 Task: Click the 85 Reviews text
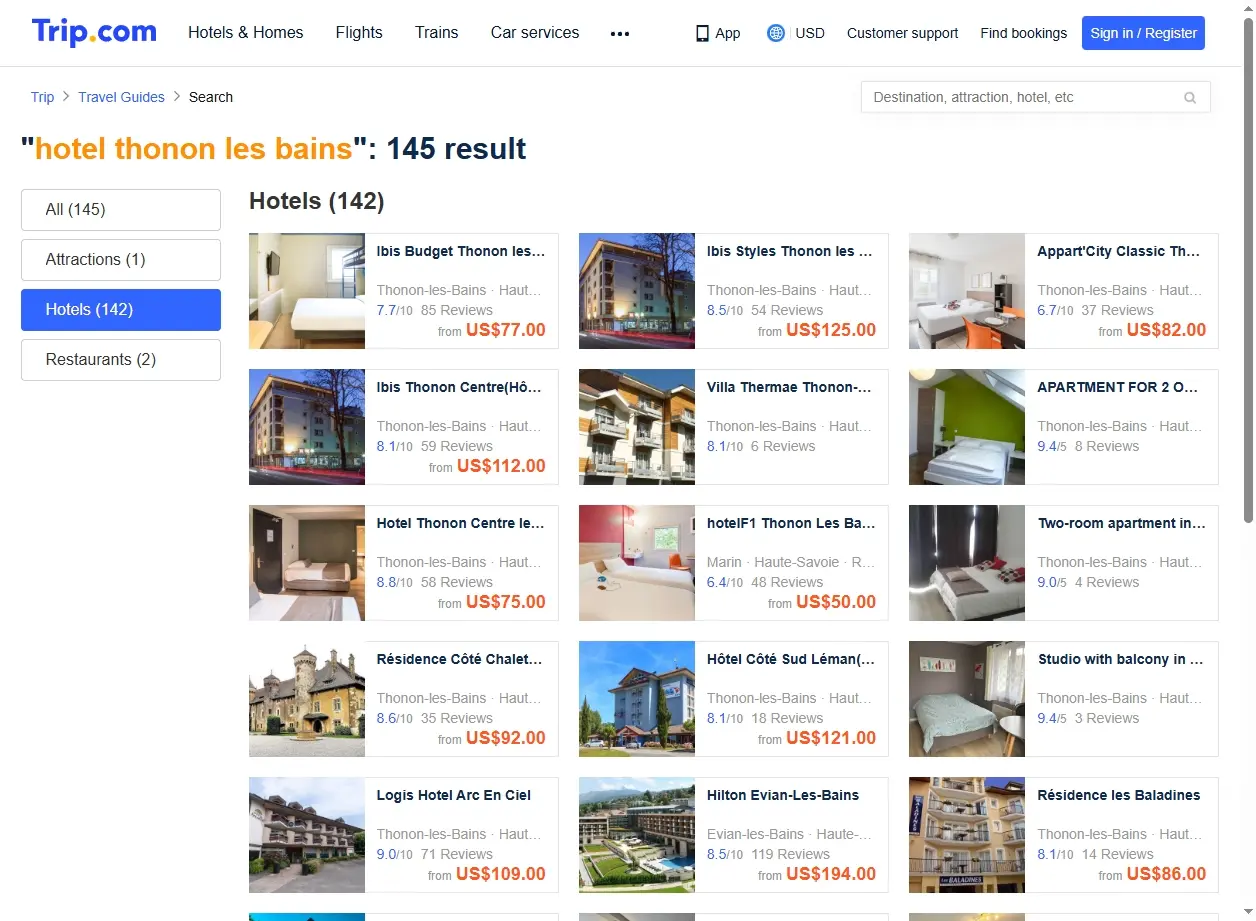pos(457,311)
